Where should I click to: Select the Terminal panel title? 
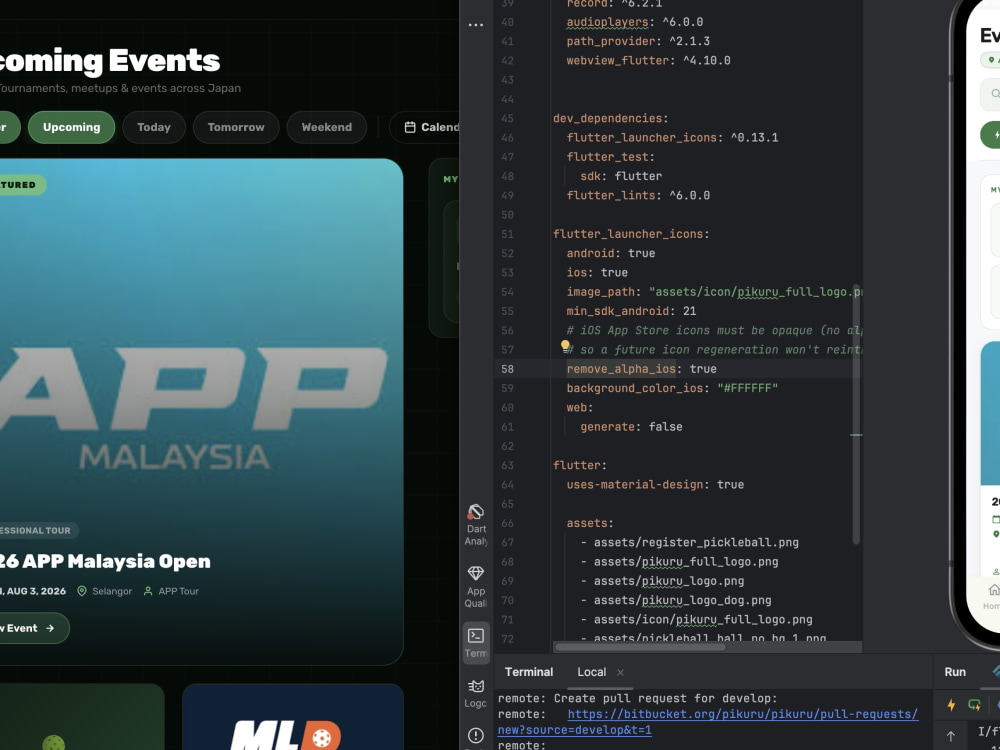529,672
